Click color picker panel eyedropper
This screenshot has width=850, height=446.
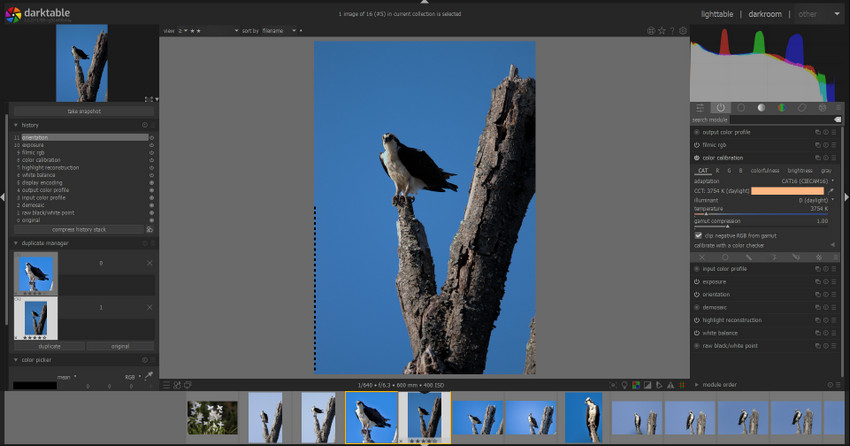[149, 376]
